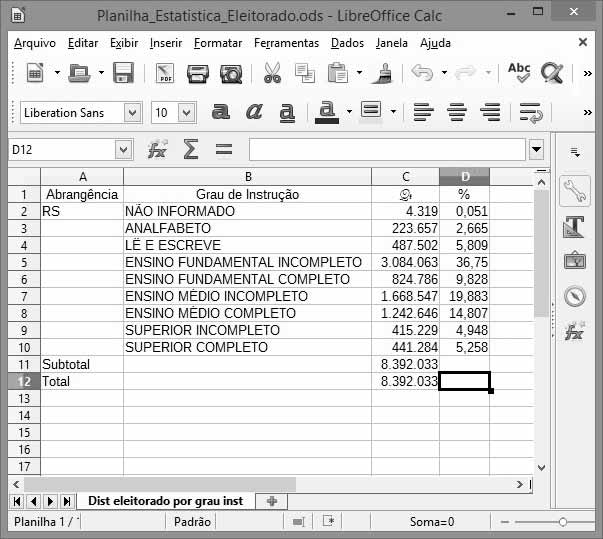Toggle underline formatting
The width and height of the screenshot is (603, 539).
point(287,112)
